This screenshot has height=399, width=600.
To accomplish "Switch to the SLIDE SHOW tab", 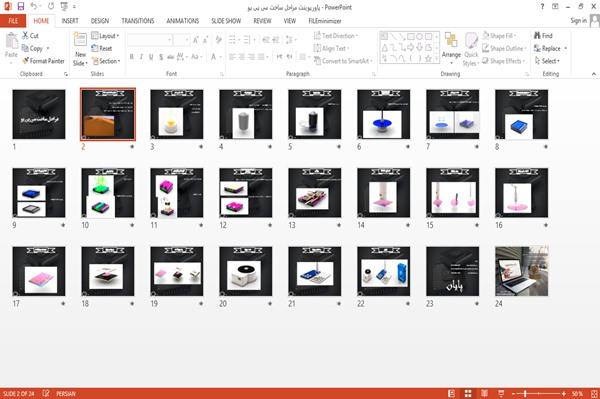I will click(x=226, y=21).
